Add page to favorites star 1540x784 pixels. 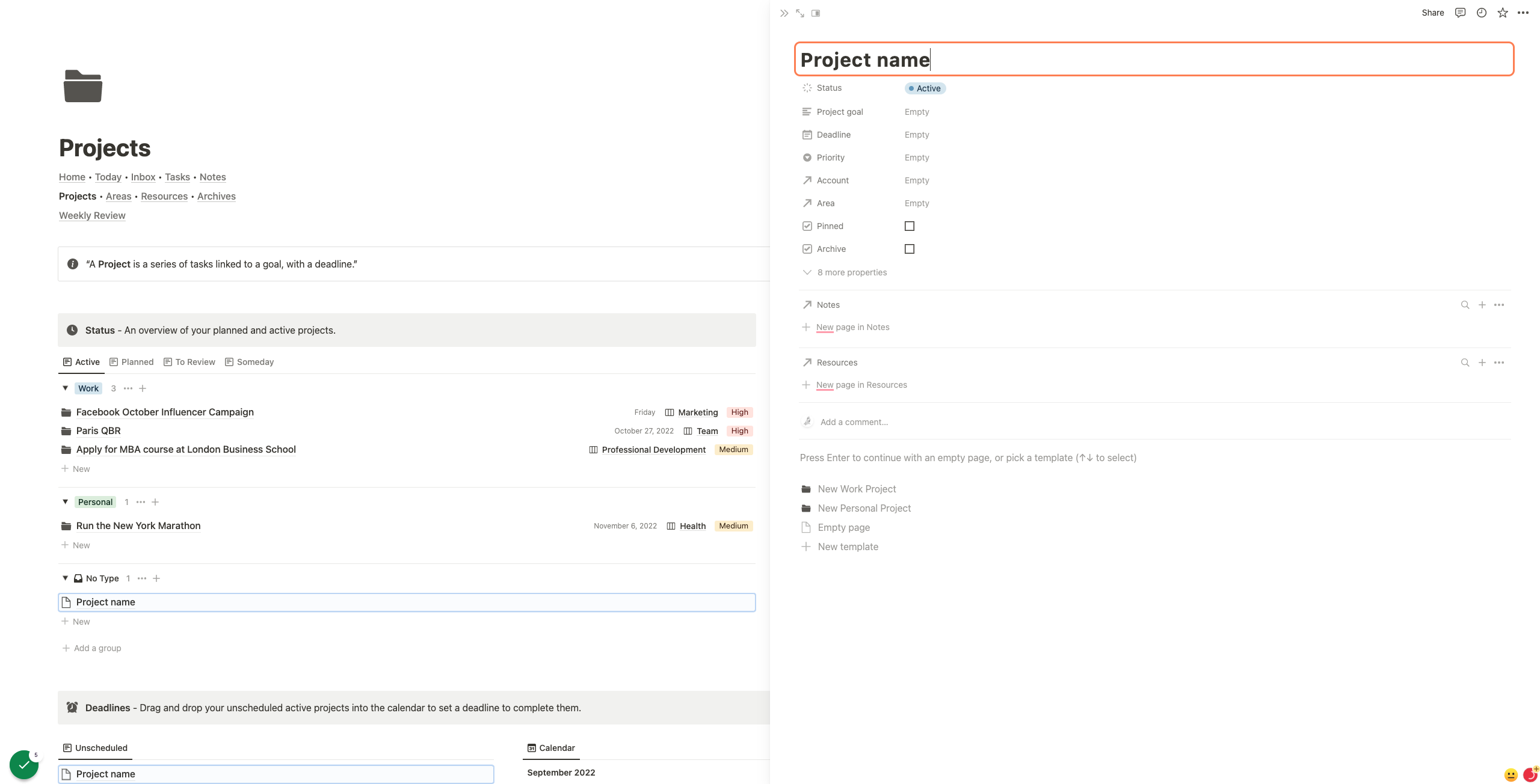(x=1503, y=13)
